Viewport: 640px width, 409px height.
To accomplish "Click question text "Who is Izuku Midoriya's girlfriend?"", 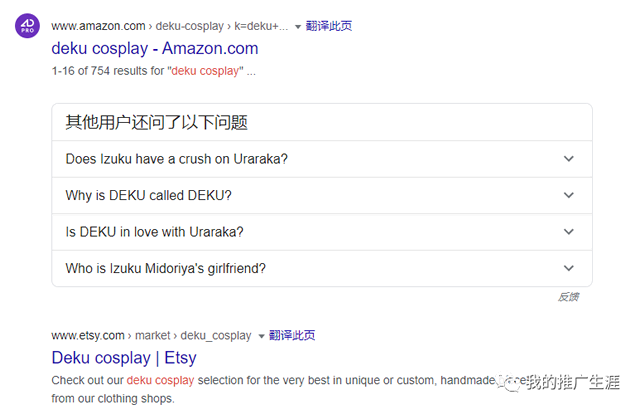I will pos(165,268).
